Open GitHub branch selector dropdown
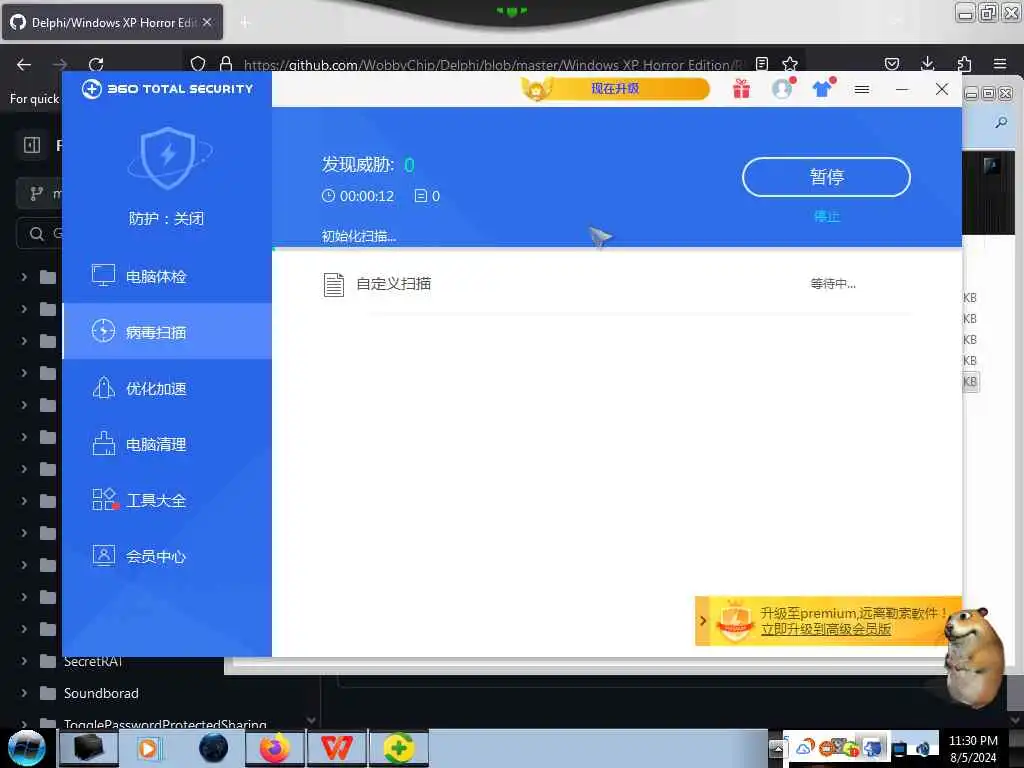This screenshot has height=768, width=1024. 39,193
